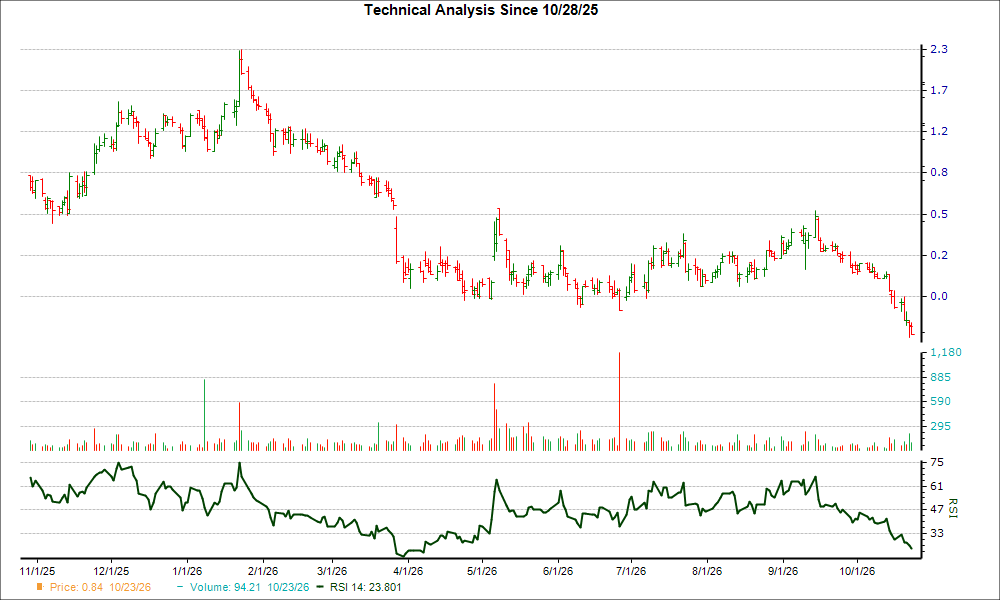Click the 1.7 price axis label
The width and height of the screenshot is (1000, 600).
pos(939,91)
